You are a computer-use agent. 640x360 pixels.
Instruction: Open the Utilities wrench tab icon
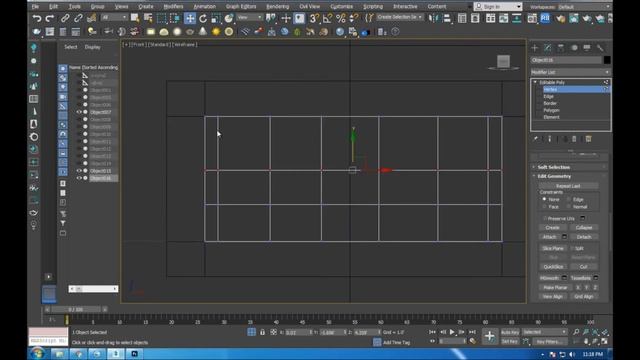[x=600, y=48]
